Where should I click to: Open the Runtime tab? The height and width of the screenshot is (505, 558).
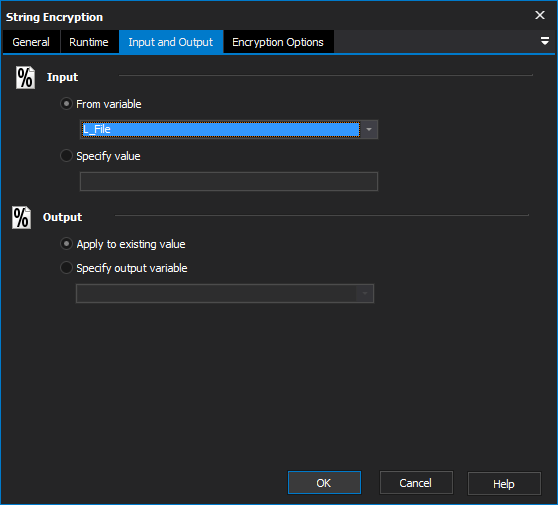click(89, 42)
